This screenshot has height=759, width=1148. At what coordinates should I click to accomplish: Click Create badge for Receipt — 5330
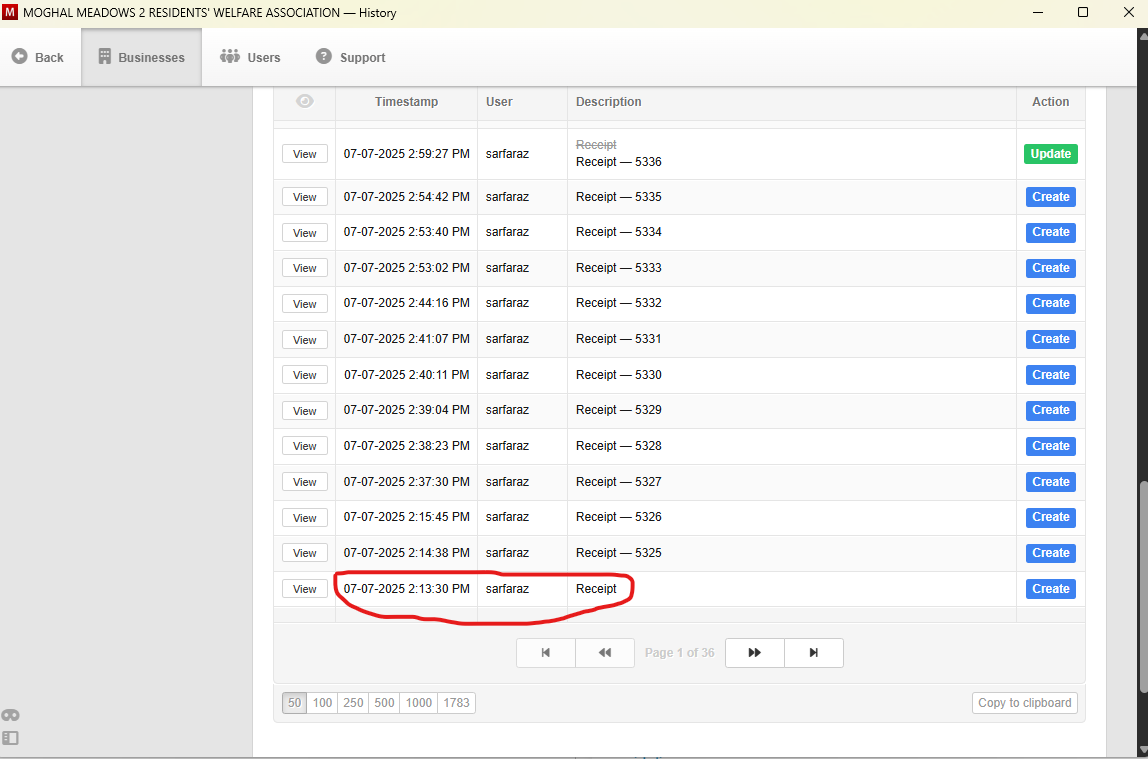point(1051,375)
